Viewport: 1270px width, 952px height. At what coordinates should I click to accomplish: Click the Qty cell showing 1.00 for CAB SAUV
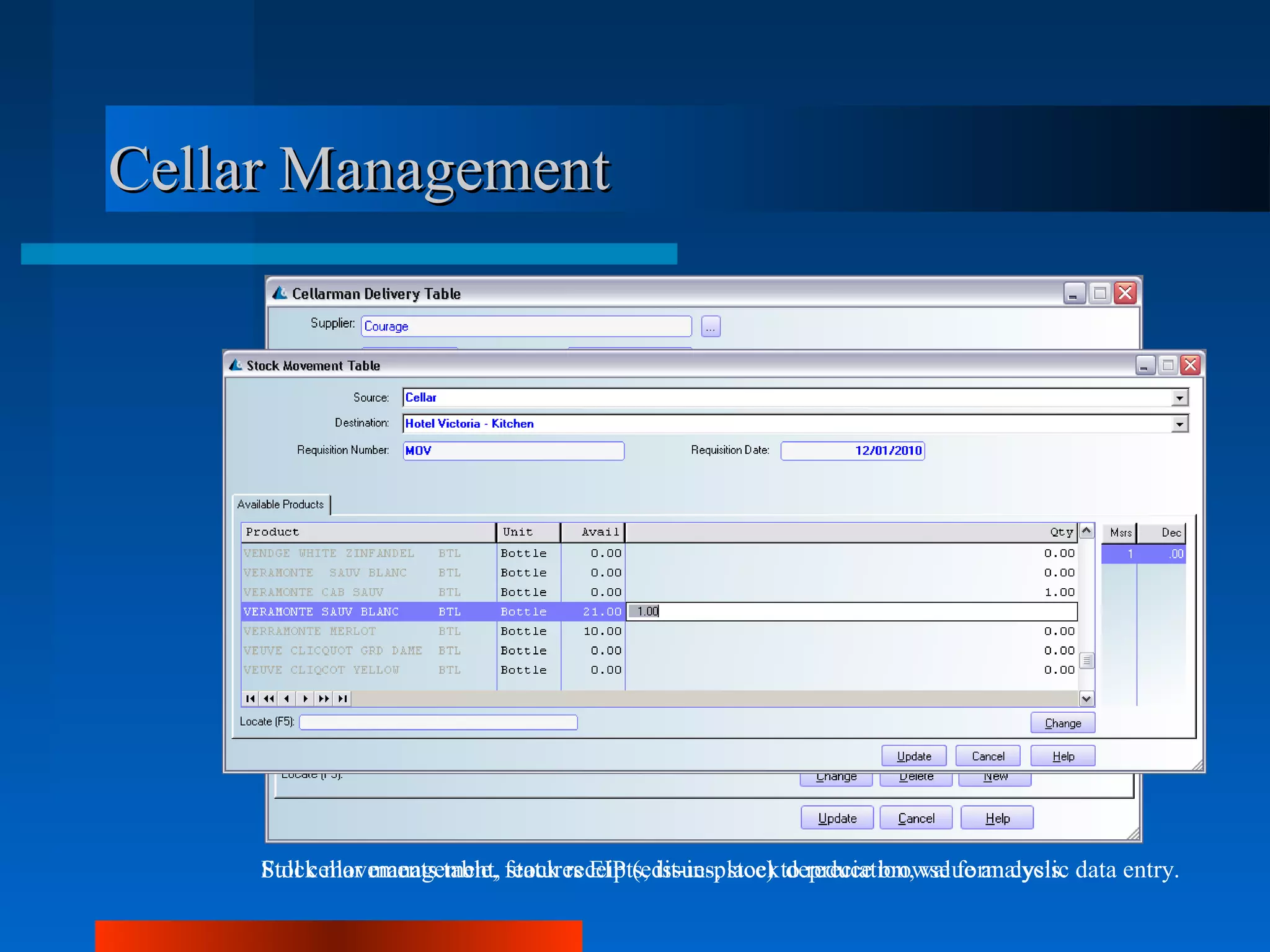(852, 592)
